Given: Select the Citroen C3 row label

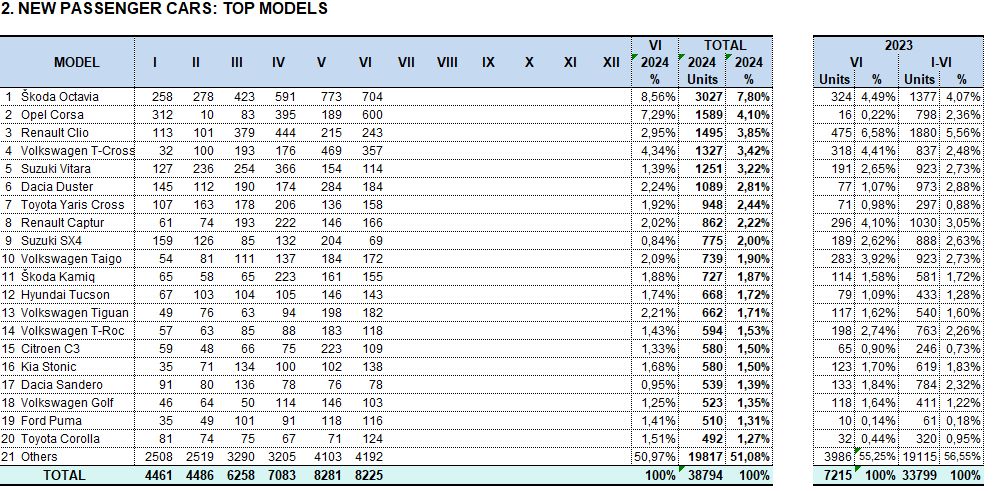Looking at the screenshot, I should pyautogui.click(x=50, y=349).
